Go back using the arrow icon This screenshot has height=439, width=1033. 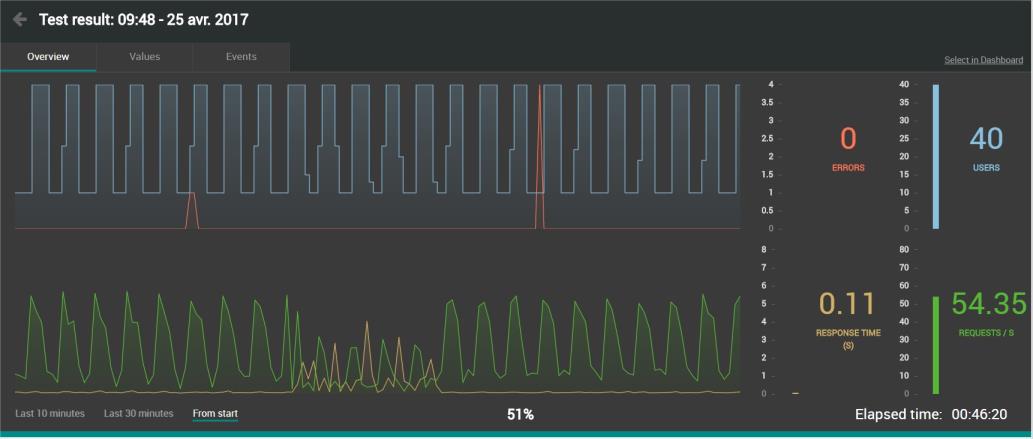click(20, 19)
